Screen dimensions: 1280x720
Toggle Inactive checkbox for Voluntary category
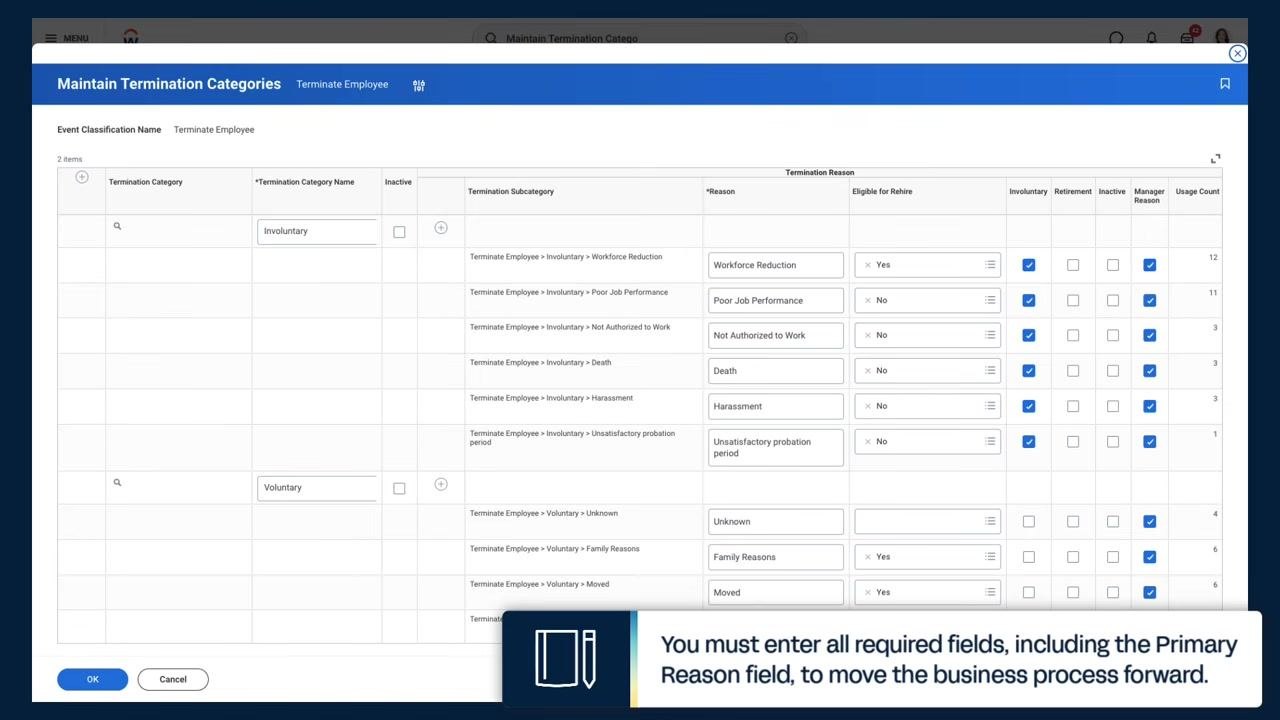pos(399,488)
